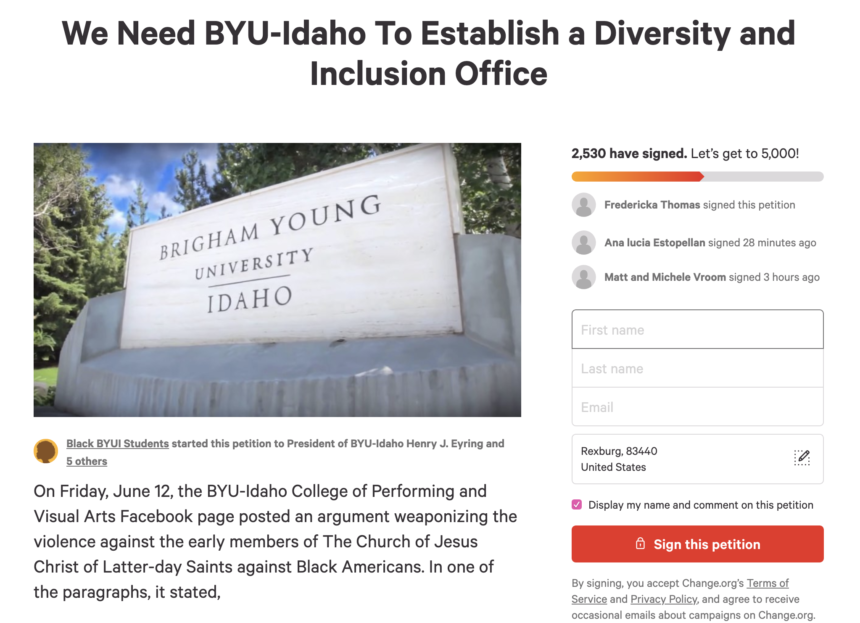Open the Privacy Policy link
This screenshot has width=860, height=623.
point(663,599)
